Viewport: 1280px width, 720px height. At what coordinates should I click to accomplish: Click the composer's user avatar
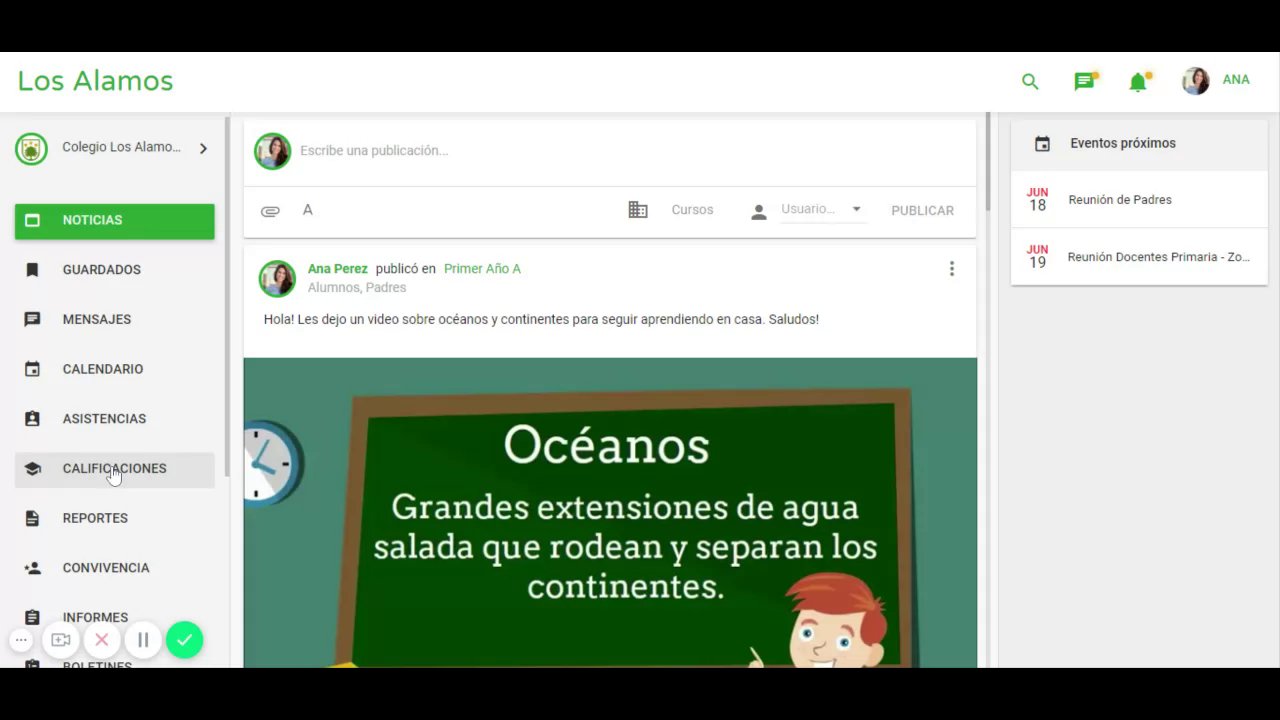(272, 151)
